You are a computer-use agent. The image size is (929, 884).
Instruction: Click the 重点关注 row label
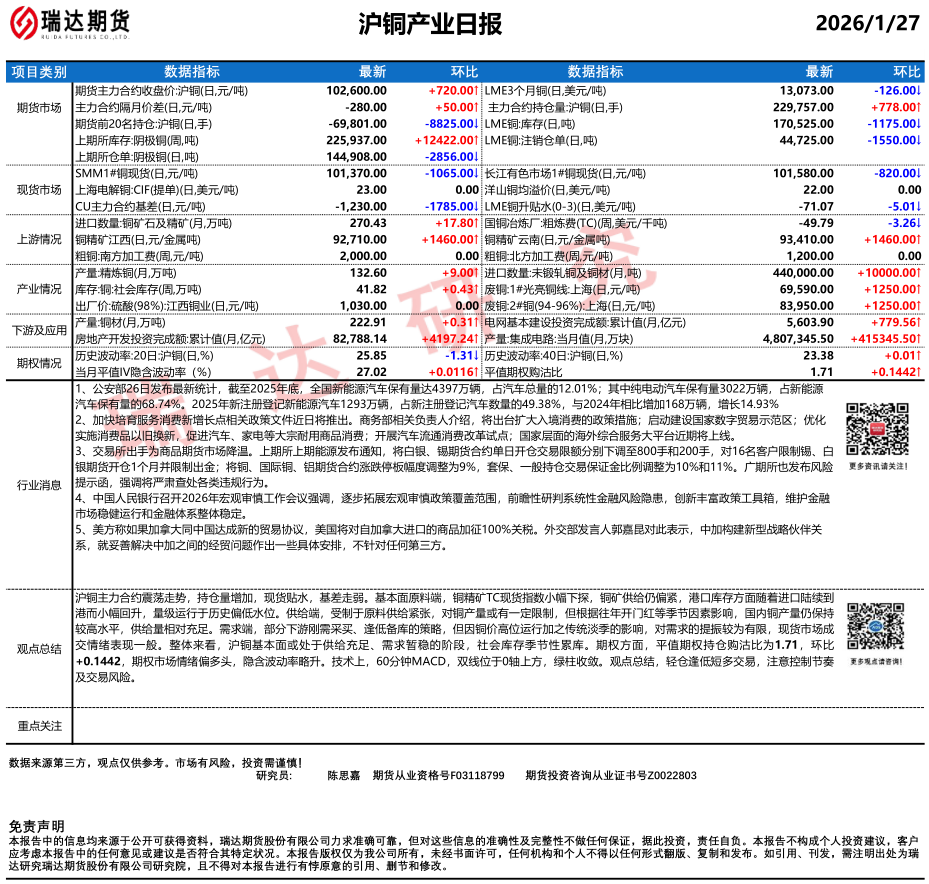click(39, 725)
